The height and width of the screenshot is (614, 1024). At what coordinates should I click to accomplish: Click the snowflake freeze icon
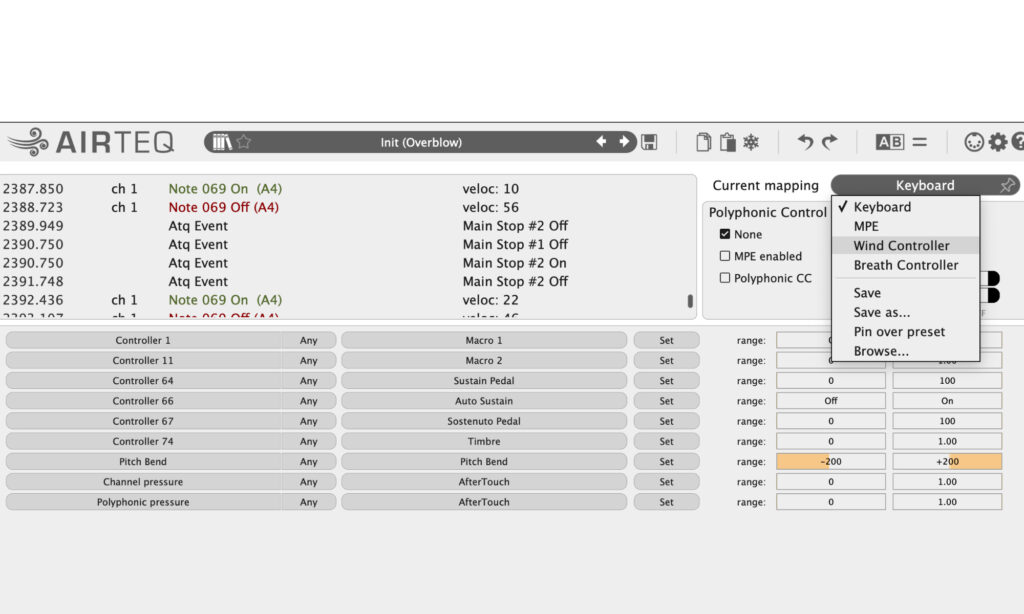751,142
